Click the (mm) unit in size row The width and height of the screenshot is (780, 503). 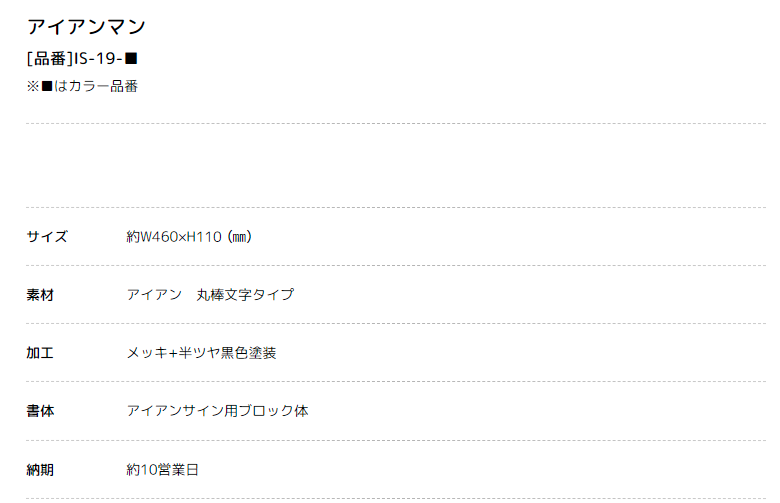(239, 236)
